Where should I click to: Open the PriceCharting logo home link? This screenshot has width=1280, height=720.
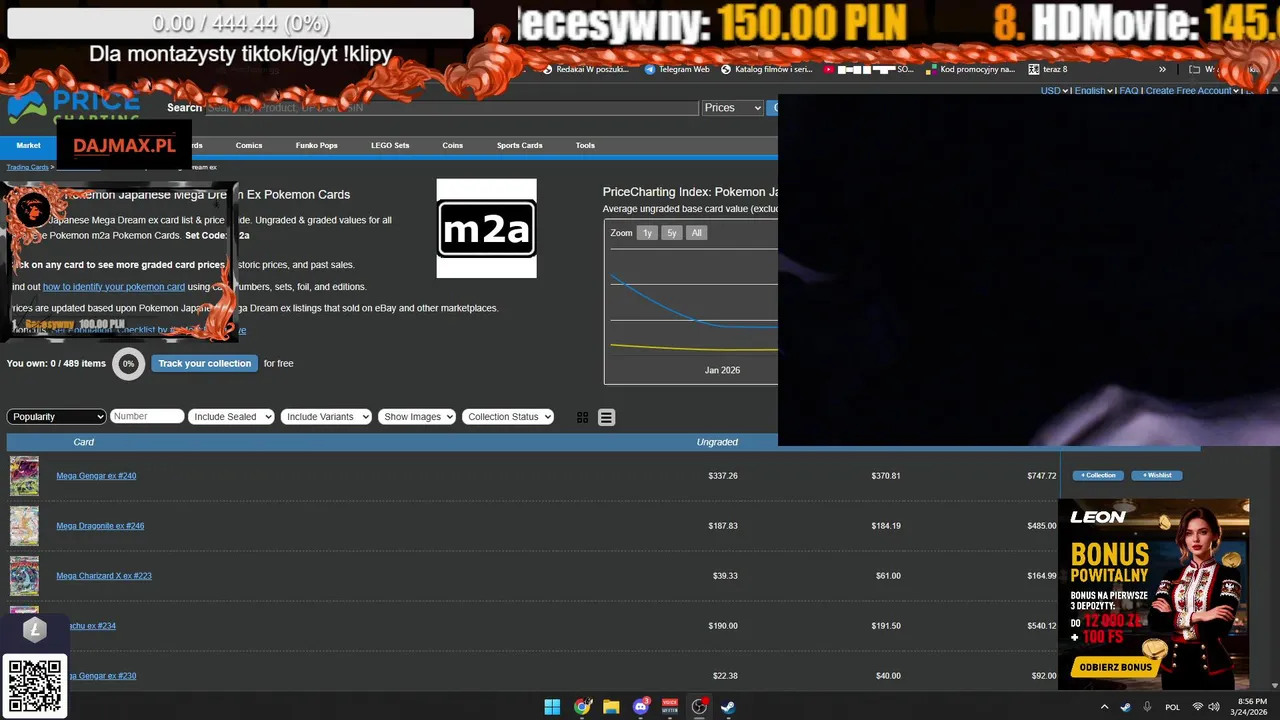click(x=74, y=107)
